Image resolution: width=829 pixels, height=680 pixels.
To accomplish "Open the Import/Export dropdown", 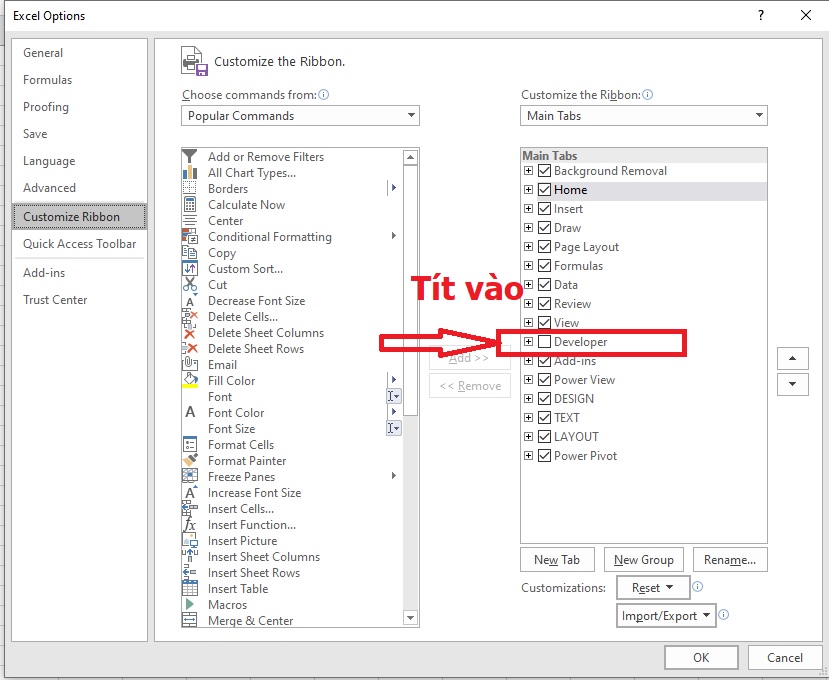I will (666, 615).
